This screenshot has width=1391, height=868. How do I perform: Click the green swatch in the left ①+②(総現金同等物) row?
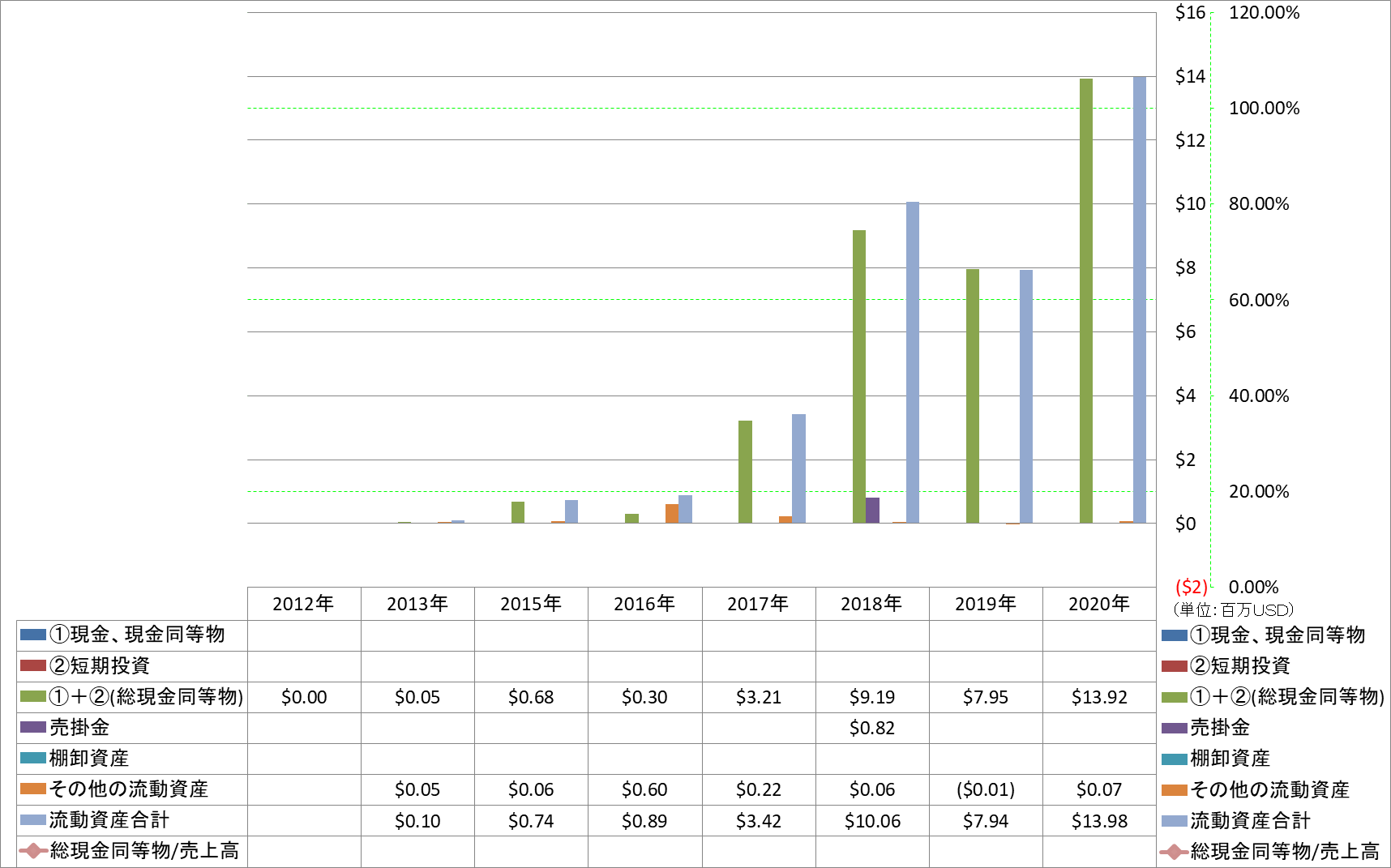click(33, 696)
